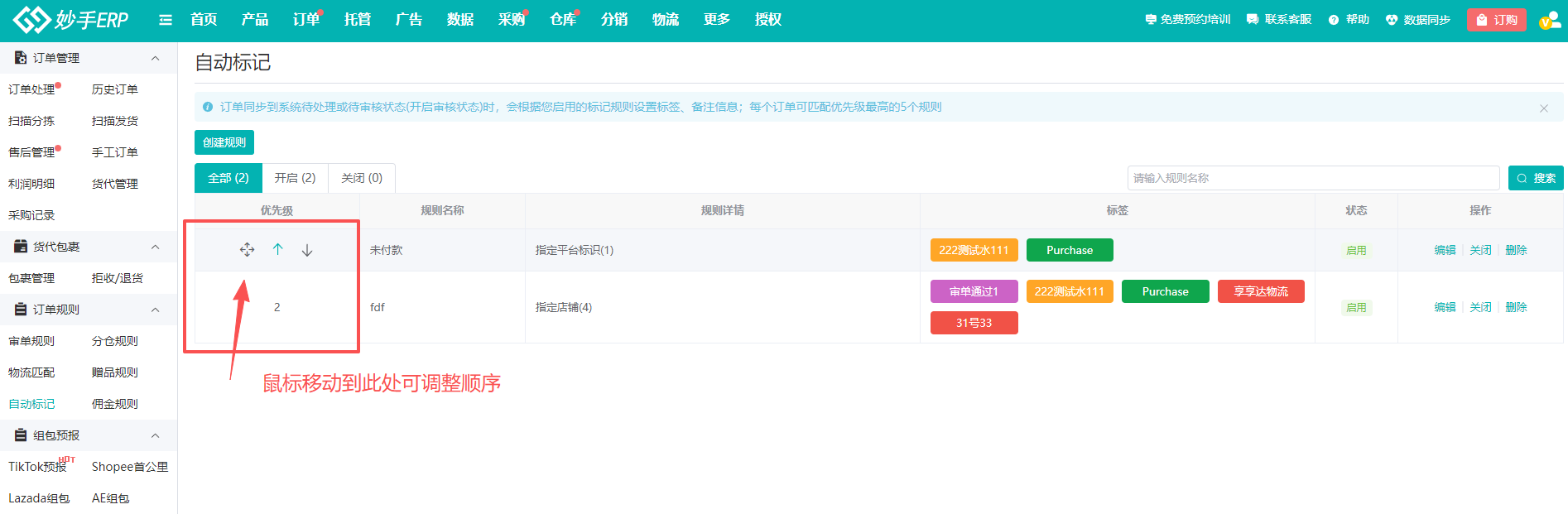This screenshot has height=514, width=1568.
Task: Click the down arrow to lower rule priority
Action: click(x=307, y=250)
